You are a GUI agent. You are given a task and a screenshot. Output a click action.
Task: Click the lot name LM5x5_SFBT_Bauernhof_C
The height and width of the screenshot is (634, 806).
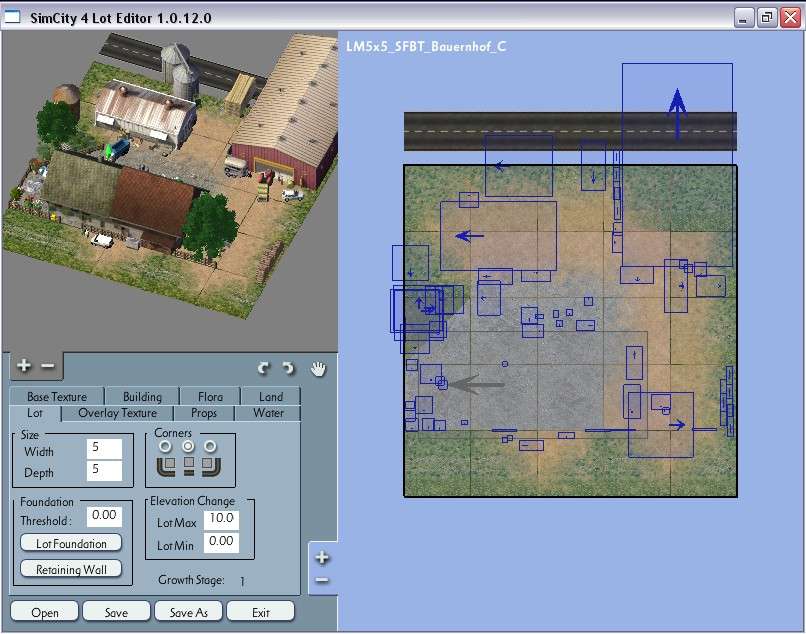click(x=426, y=47)
